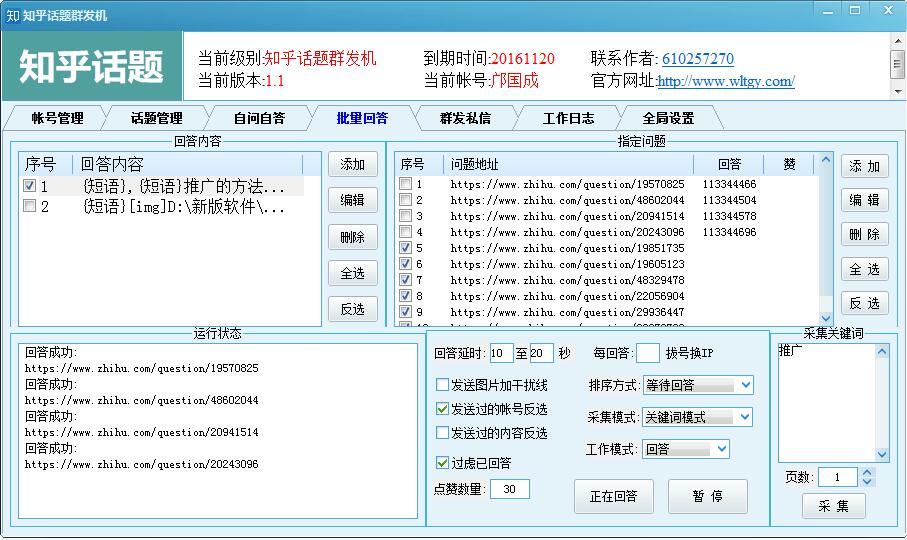Switch to the 工作日志 tab
Screen dimensions: 907x540
(568, 119)
